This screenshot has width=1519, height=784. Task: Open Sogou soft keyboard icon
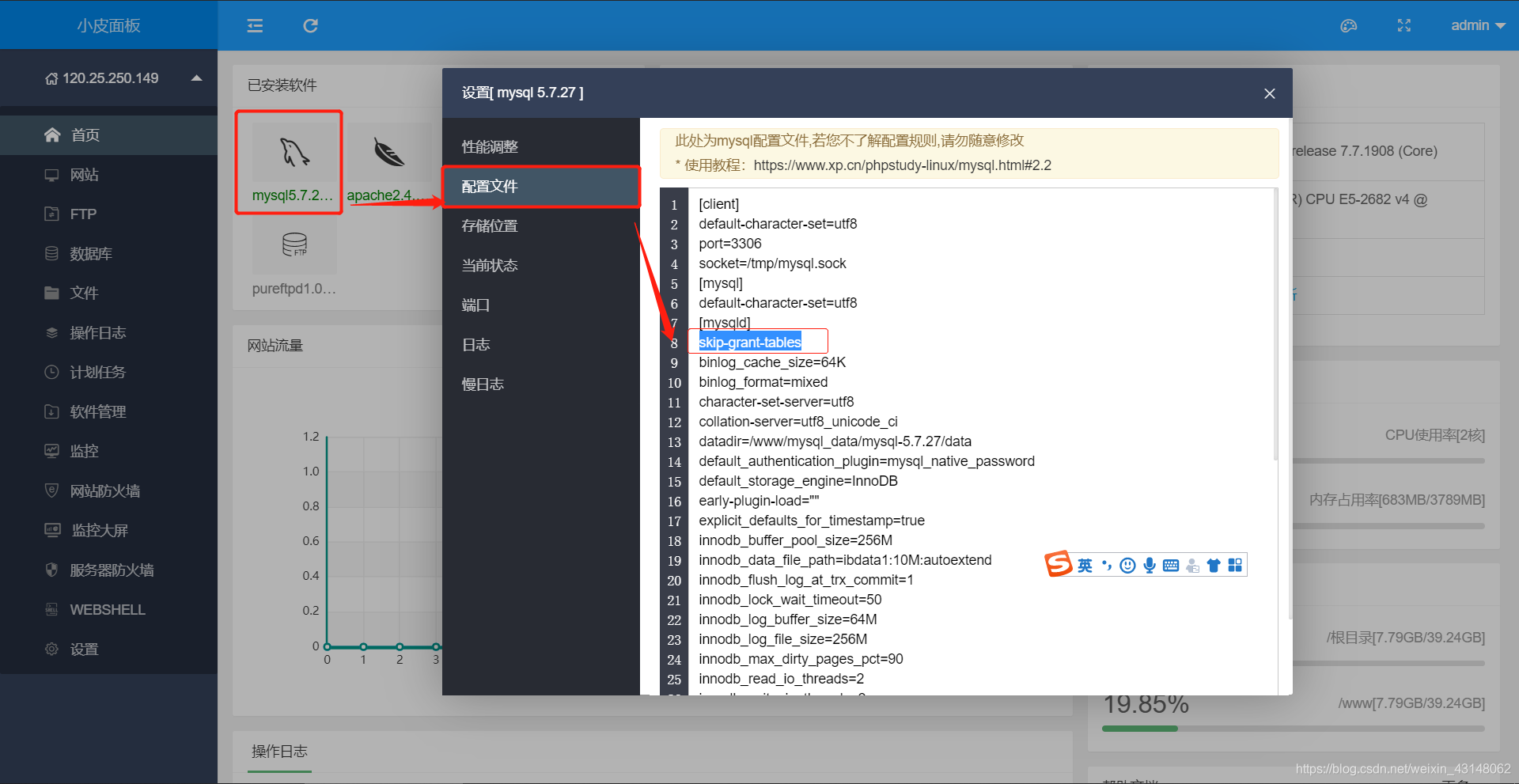click(1171, 566)
